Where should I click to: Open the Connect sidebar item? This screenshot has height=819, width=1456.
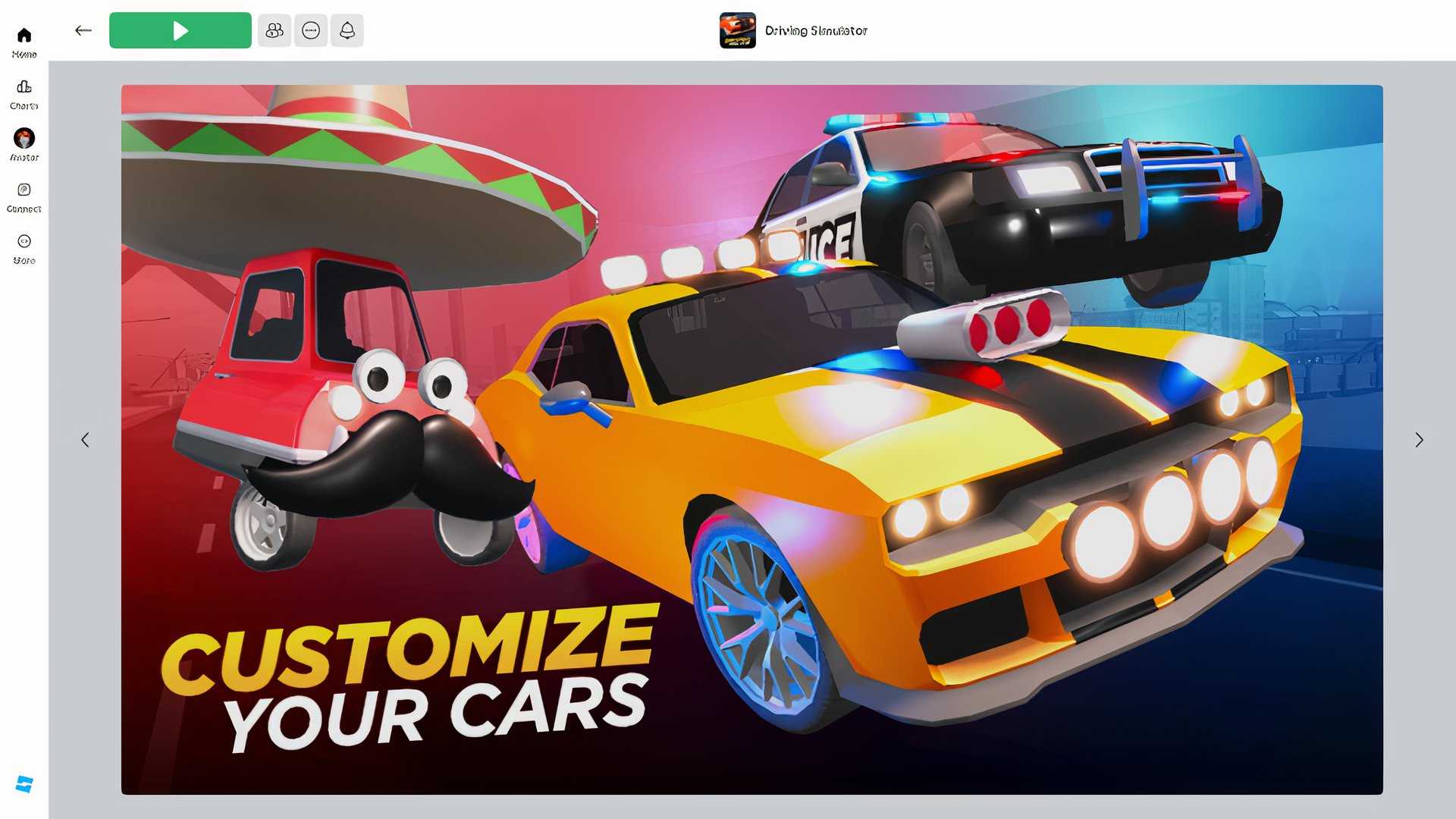24,197
